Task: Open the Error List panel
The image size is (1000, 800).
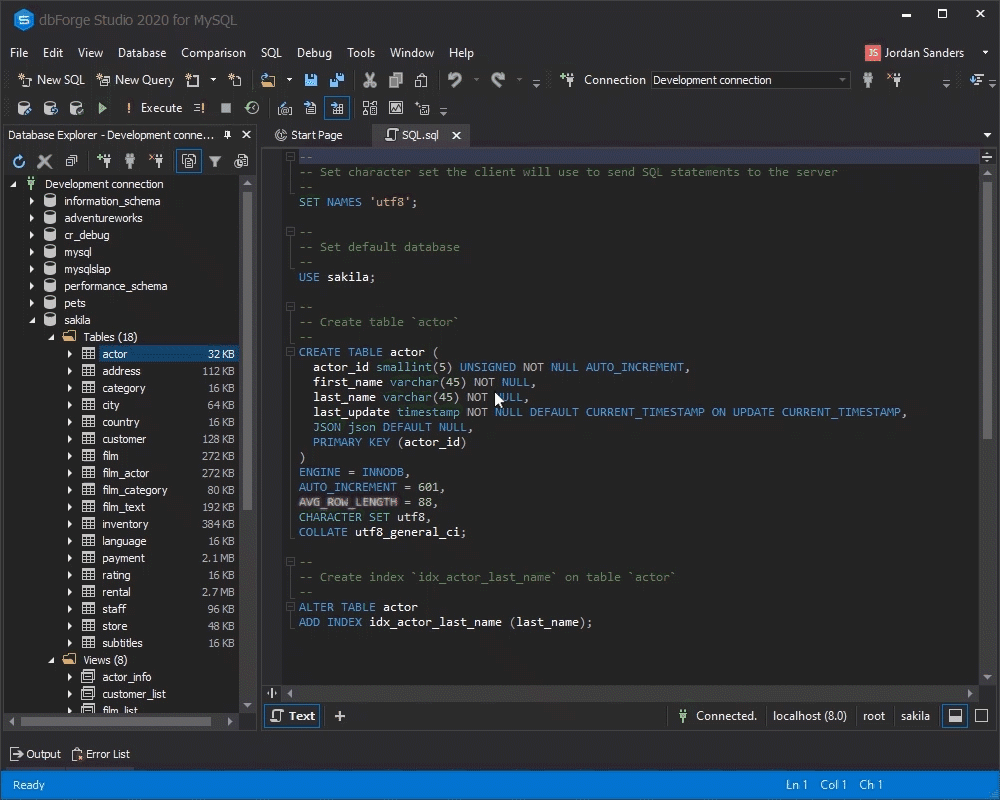Action: pyautogui.click(x=101, y=754)
